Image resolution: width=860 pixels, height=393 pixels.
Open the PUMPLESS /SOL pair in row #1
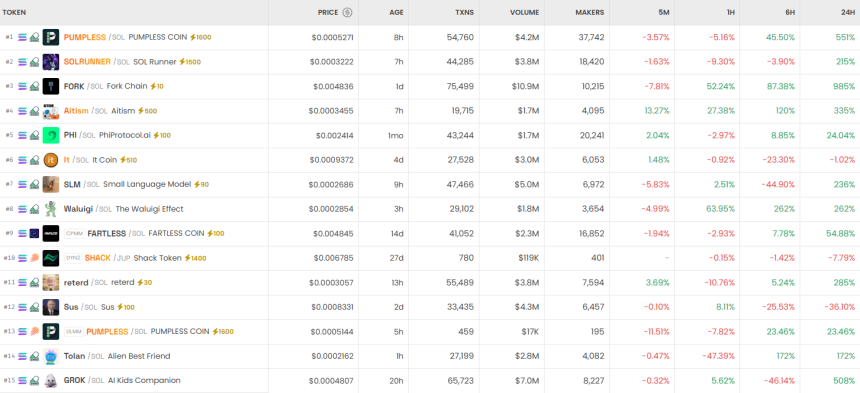[94, 37]
